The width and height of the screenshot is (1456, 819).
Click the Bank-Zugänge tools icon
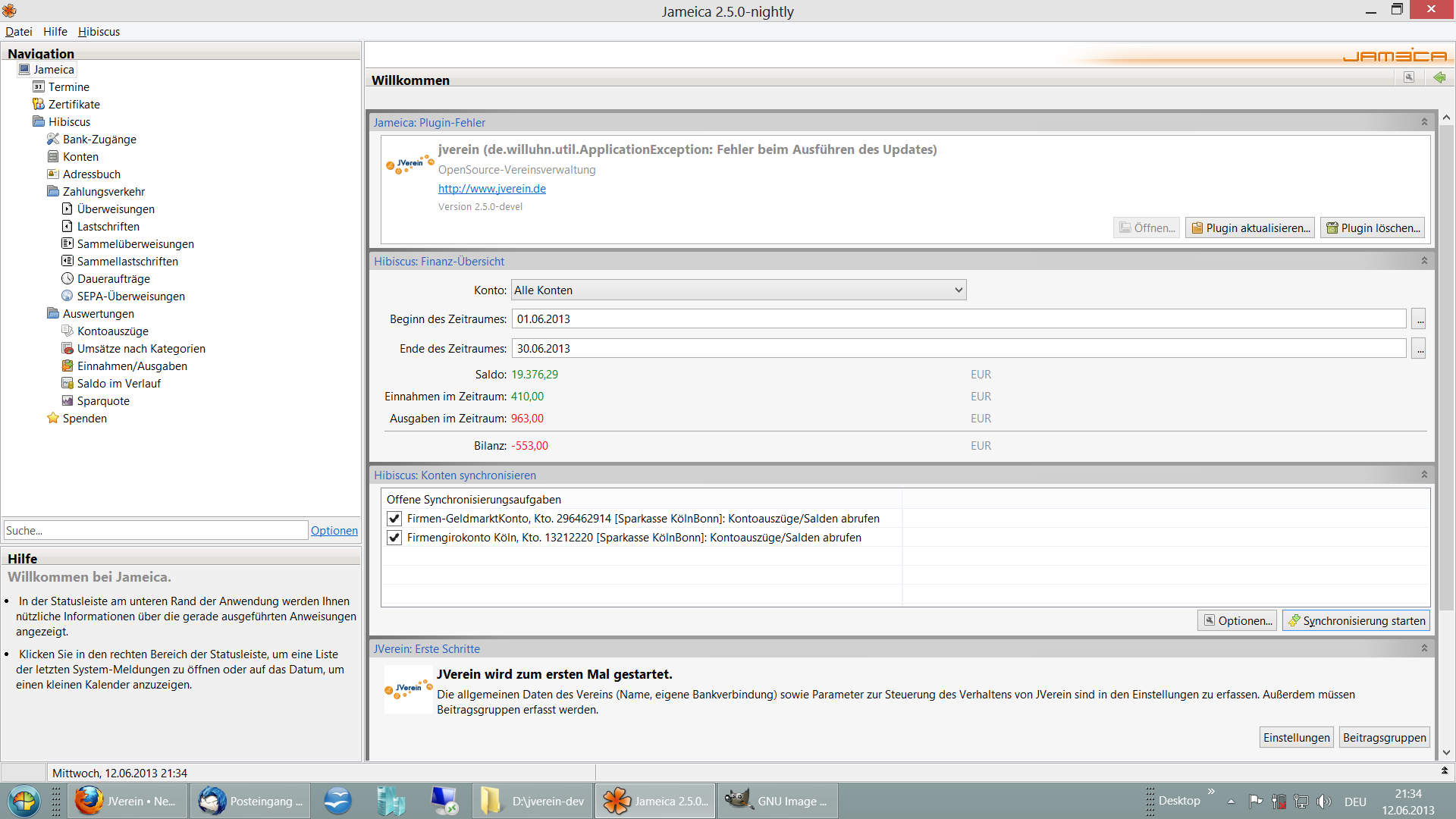click(53, 139)
